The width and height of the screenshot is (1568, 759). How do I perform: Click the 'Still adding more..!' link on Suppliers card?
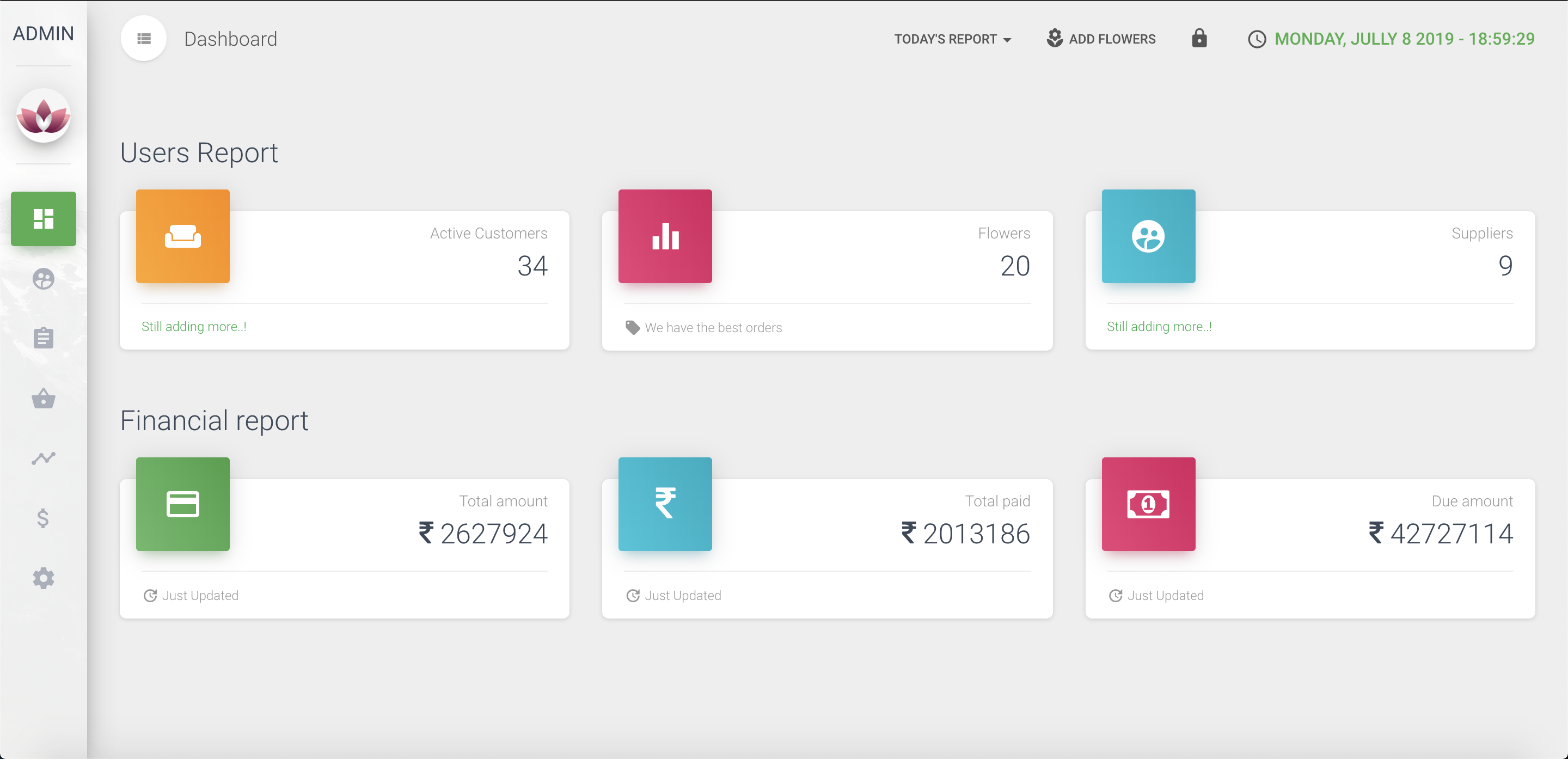(1159, 326)
